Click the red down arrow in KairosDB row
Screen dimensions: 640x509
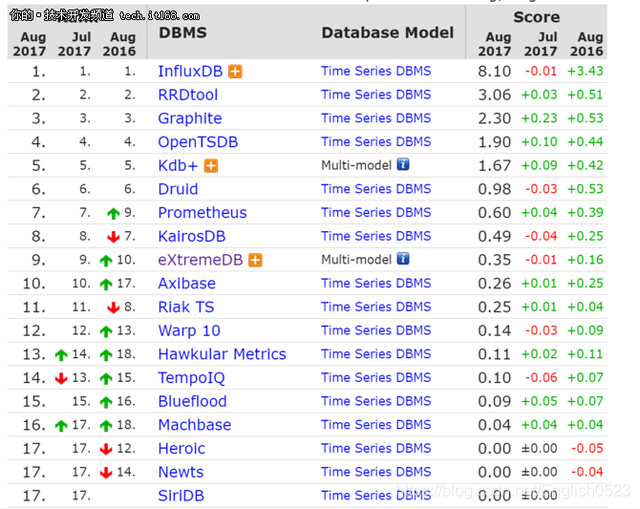[113, 237]
